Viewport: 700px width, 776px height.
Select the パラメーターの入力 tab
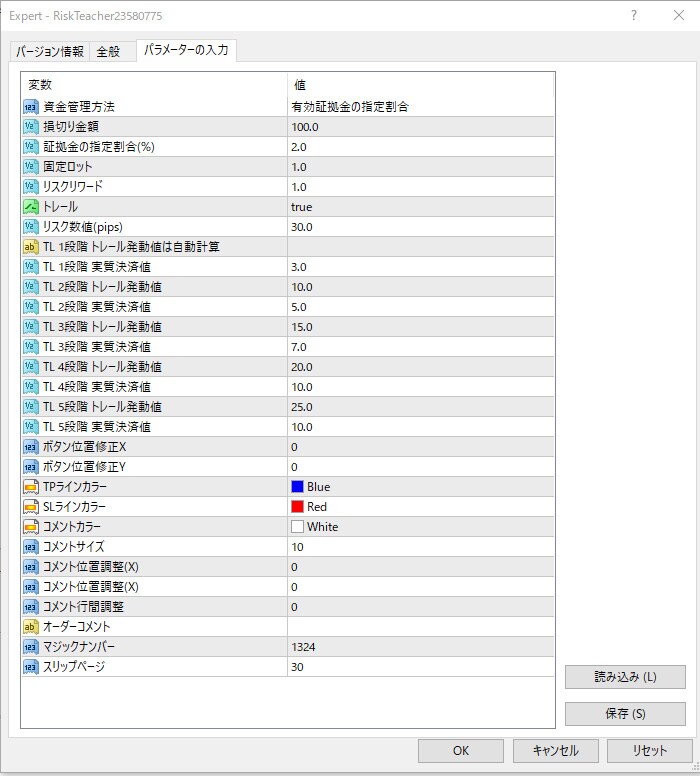(x=186, y=50)
